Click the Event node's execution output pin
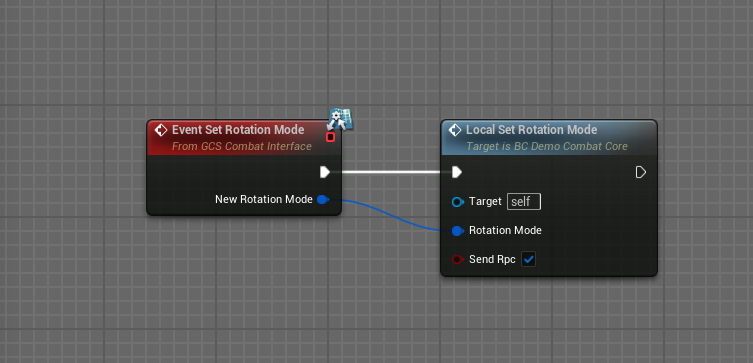Viewport: 753px width, 363px height. [325, 172]
